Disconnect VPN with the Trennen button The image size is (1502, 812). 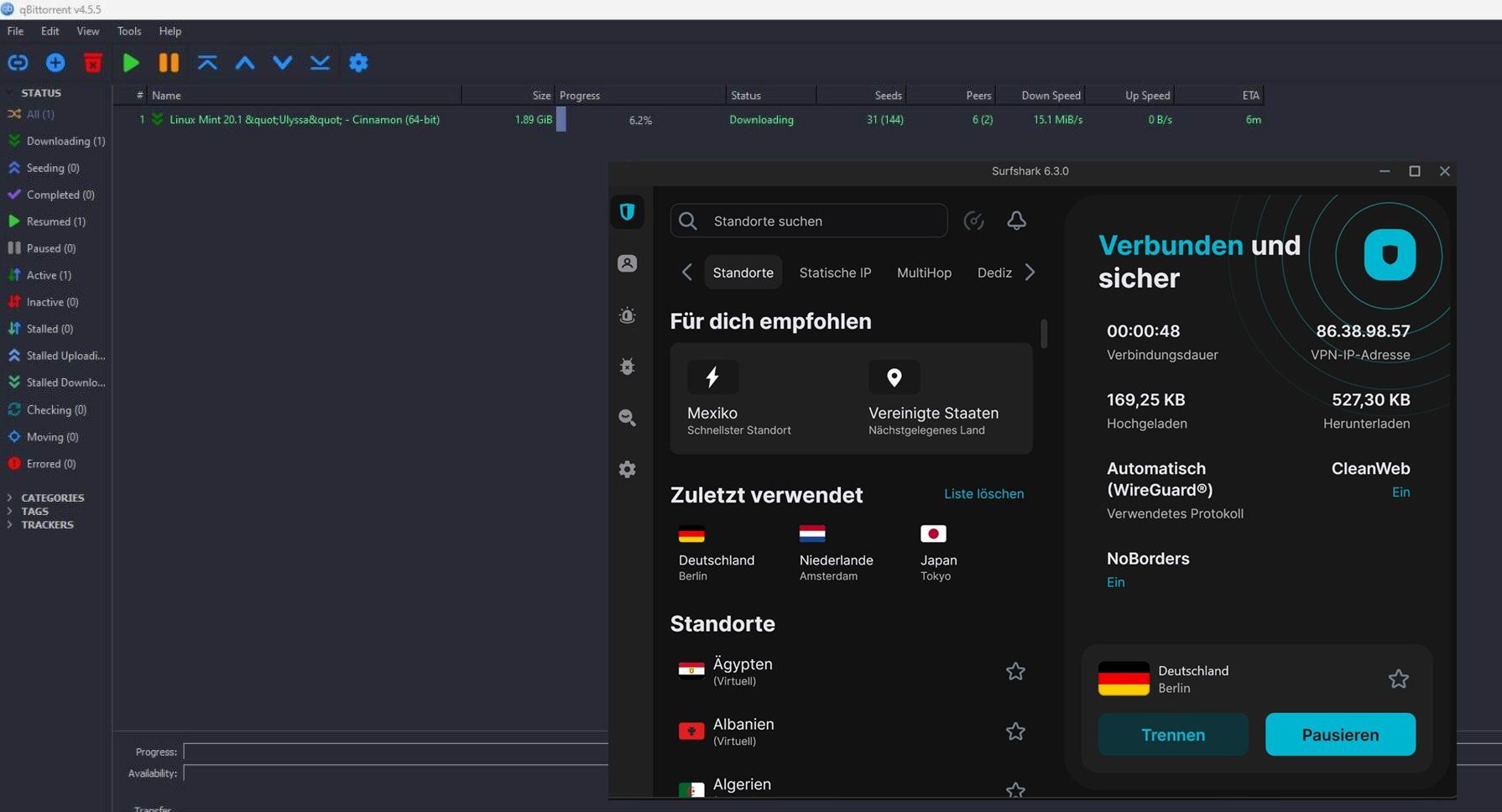(x=1172, y=734)
